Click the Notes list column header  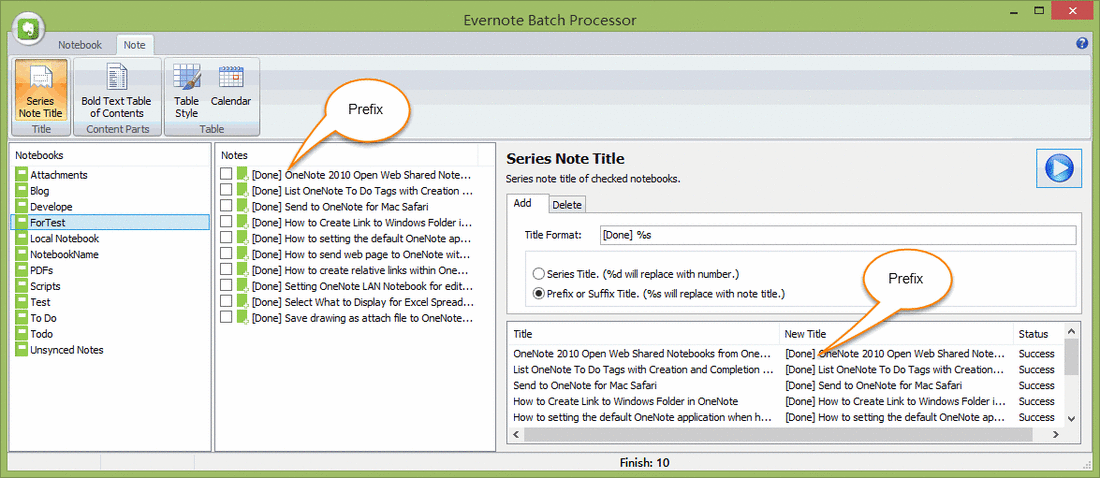[x=348, y=154]
